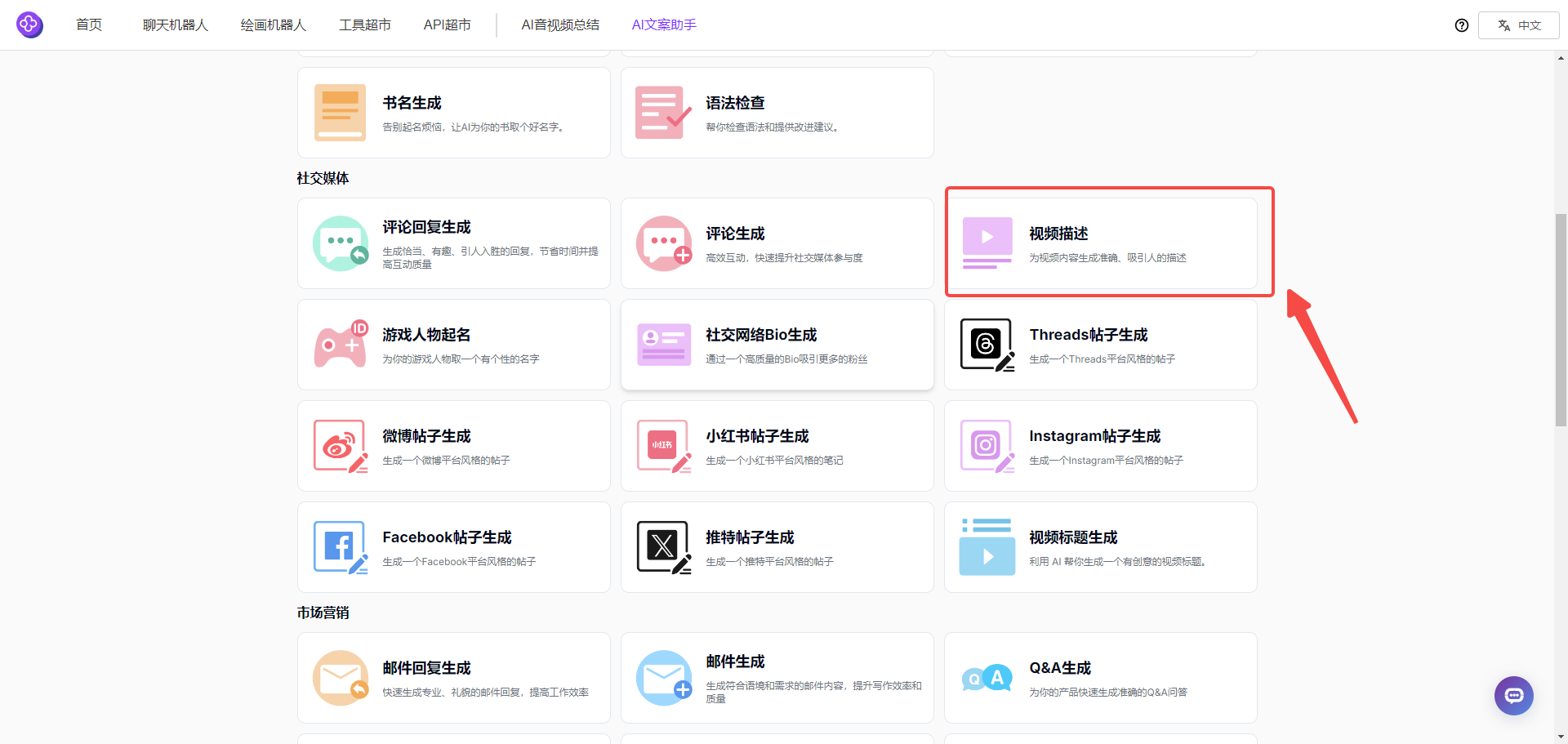The height and width of the screenshot is (744, 1568).
Task: Open 绘画机器人 in the top navigation
Action: (x=274, y=25)
